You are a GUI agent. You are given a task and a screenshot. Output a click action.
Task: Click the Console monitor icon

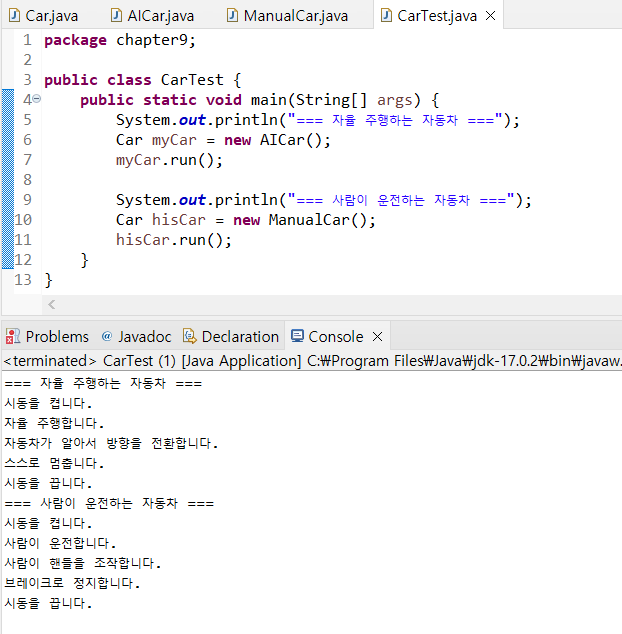(296, 337)
